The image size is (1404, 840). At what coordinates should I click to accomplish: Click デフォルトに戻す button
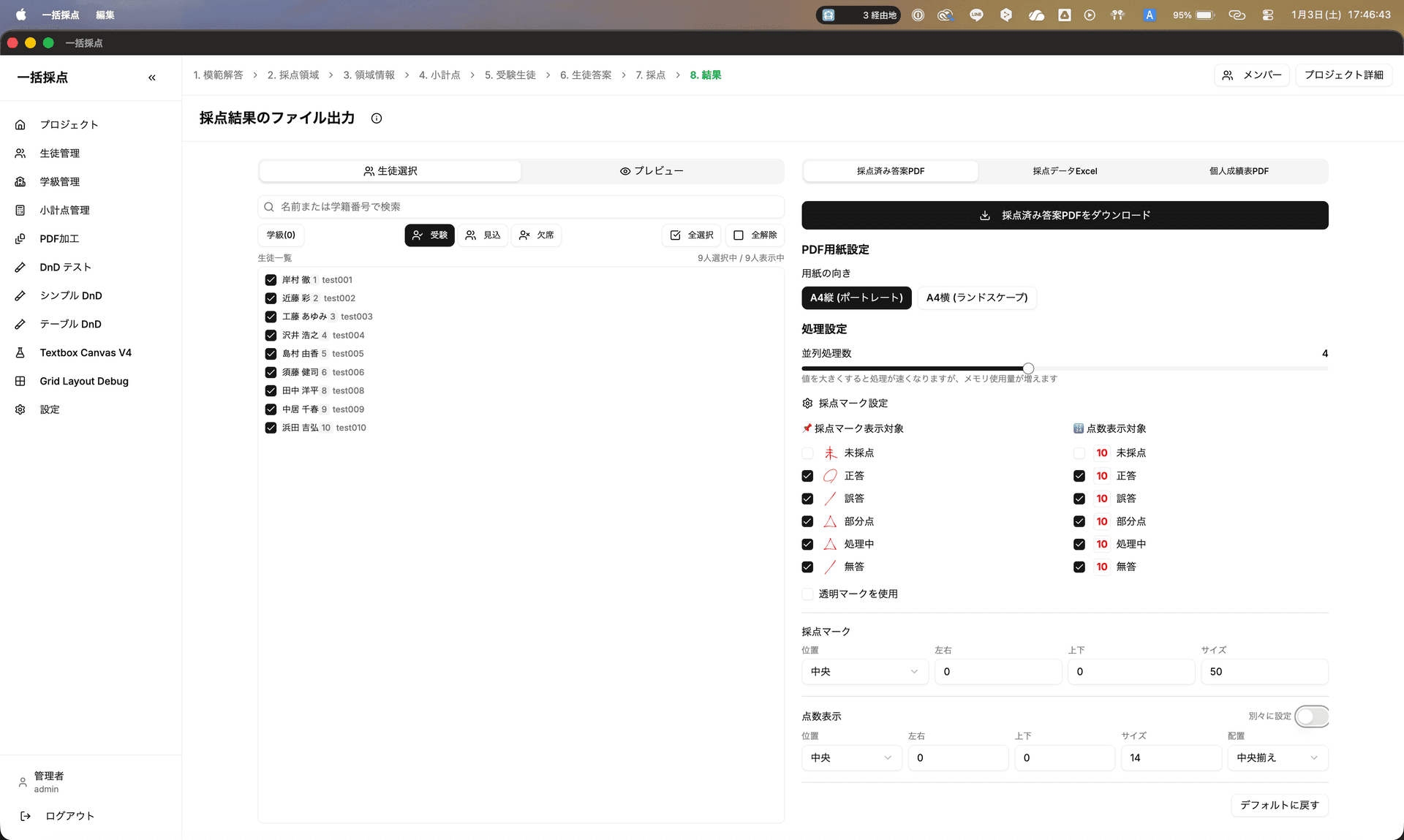(x=1279, y=805)
